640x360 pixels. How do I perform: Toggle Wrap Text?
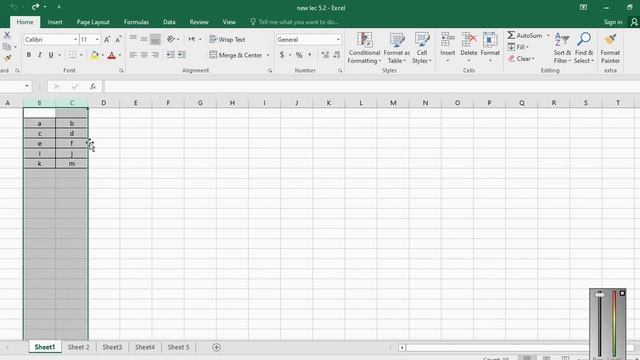pyautogui.click(x=227, y=40)
